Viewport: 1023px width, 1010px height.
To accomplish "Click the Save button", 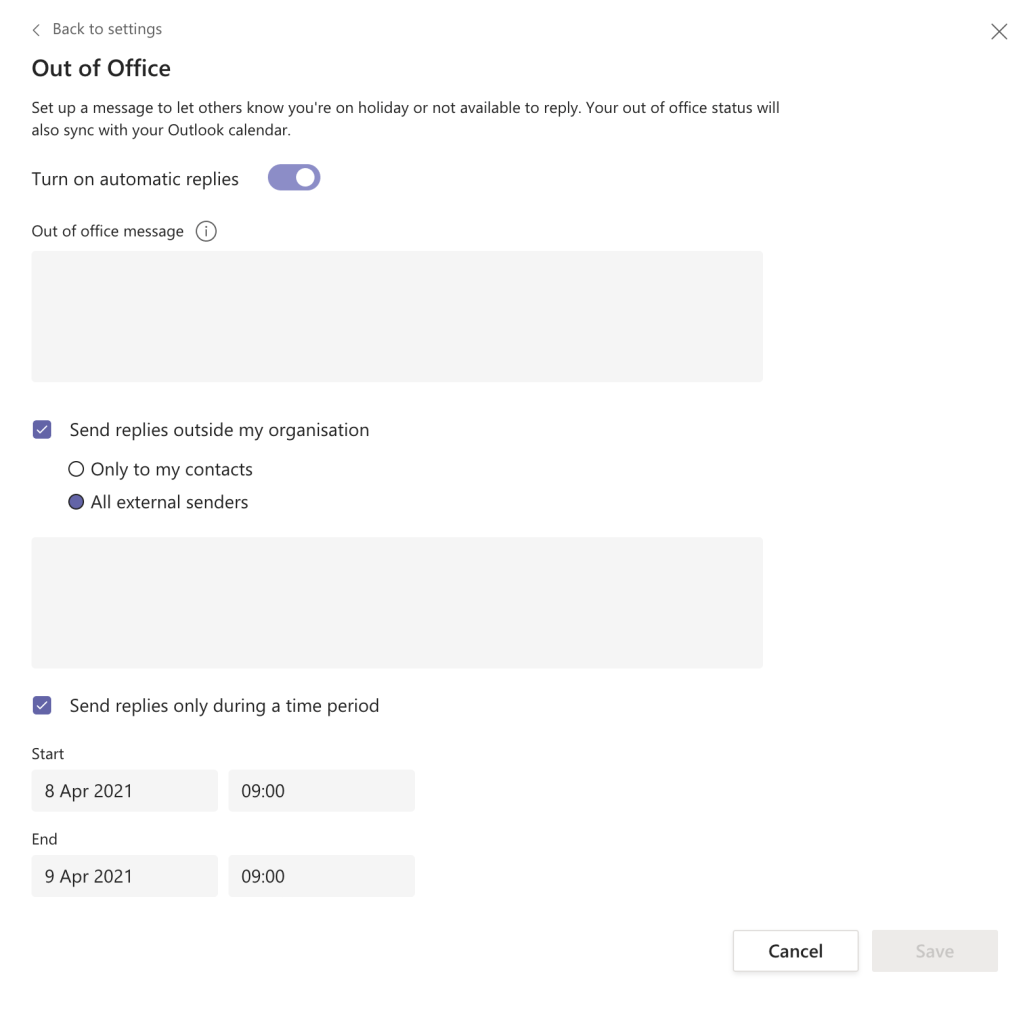I will (934, 951).
